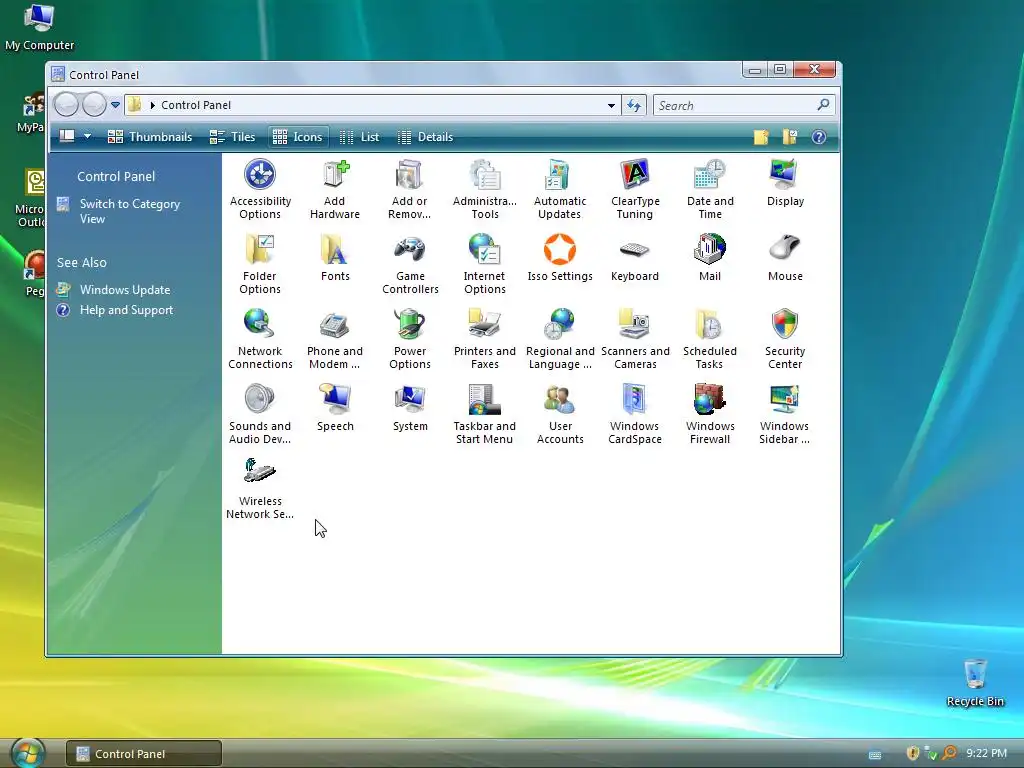
Task: Click the security shield tray icon
Action: click(x=912, y=753)
